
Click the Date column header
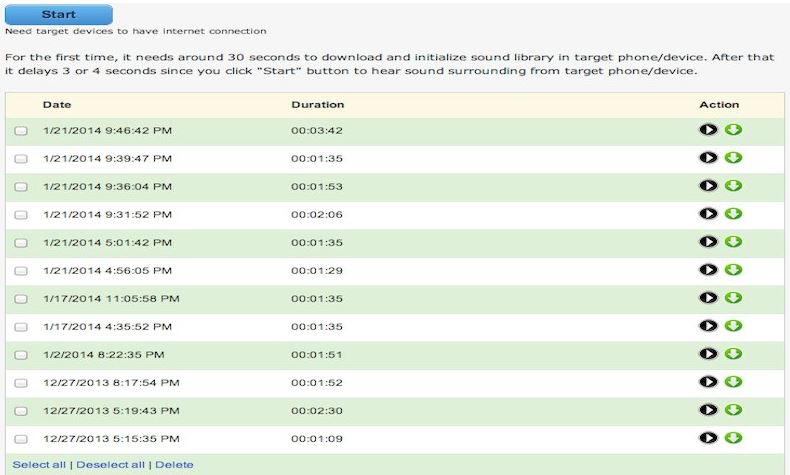click(x=57, y=105)
